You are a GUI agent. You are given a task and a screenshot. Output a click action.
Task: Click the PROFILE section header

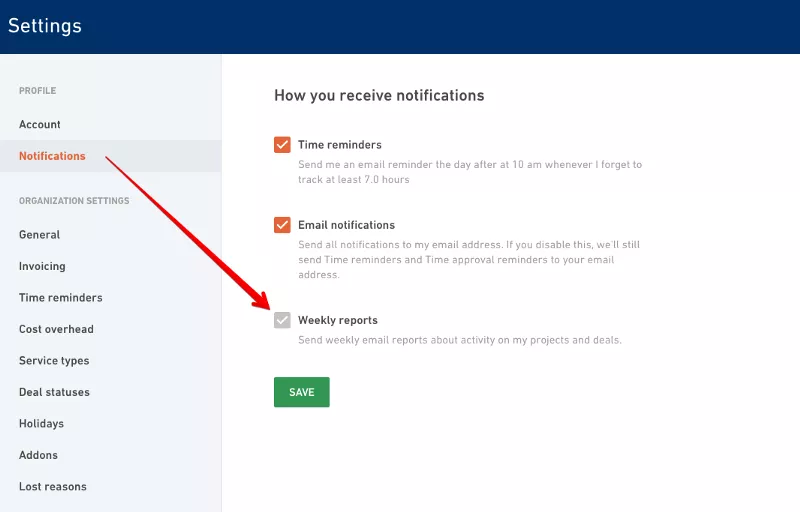tap(37, 91)
